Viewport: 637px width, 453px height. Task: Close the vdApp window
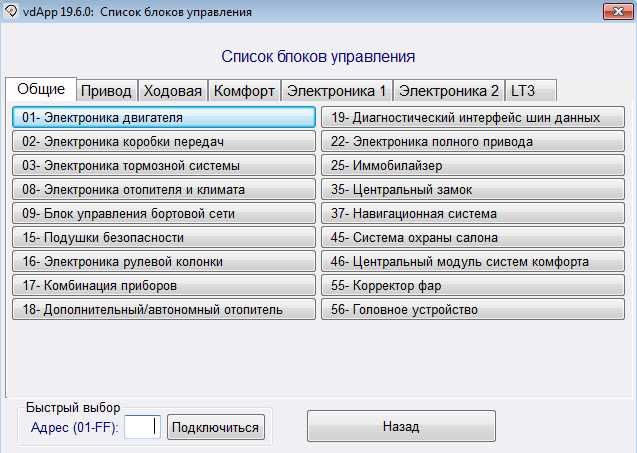coord(618,11)
